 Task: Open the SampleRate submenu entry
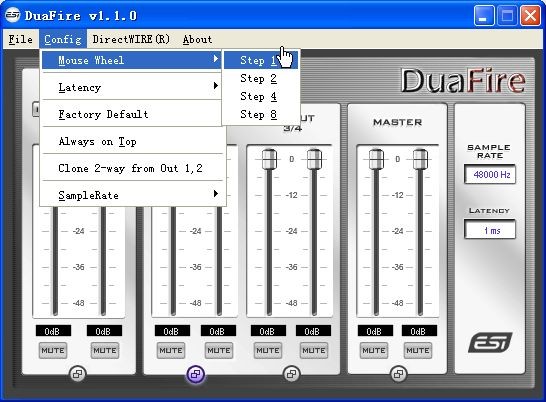132,195
